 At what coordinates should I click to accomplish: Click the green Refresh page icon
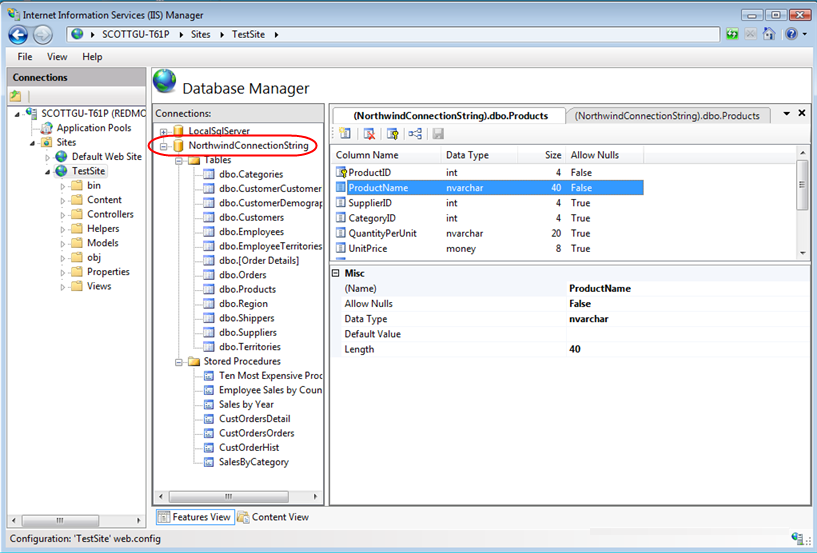pyautogui.click(x=732, y=34)
